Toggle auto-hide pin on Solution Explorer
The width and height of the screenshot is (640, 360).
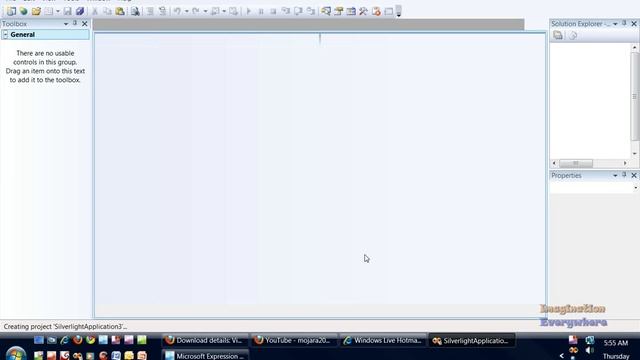point(624,24)
